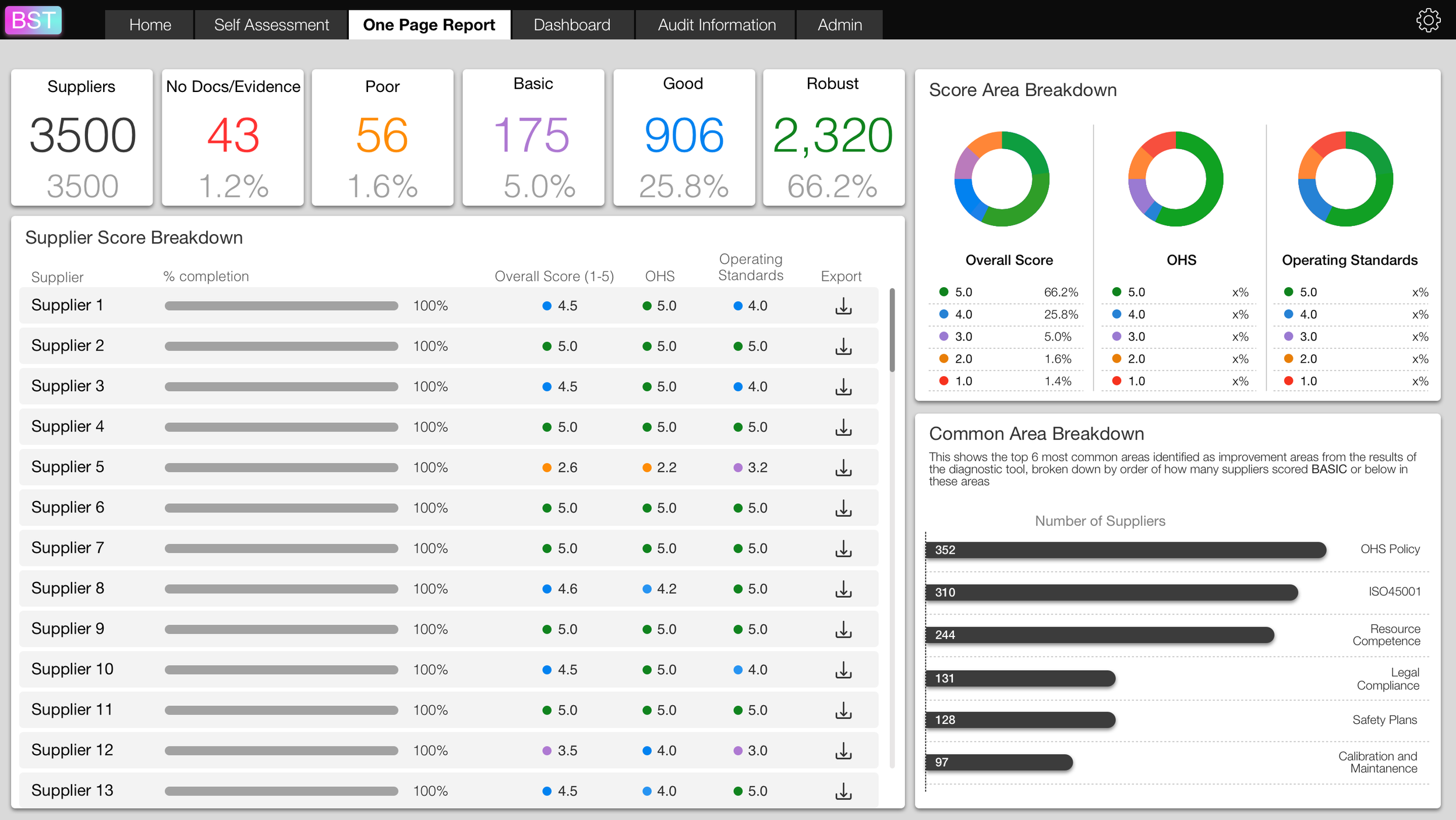The image size is (1456, 820).
Task: Click the Safety Plans 128 bar
Action: point(1020,720)
